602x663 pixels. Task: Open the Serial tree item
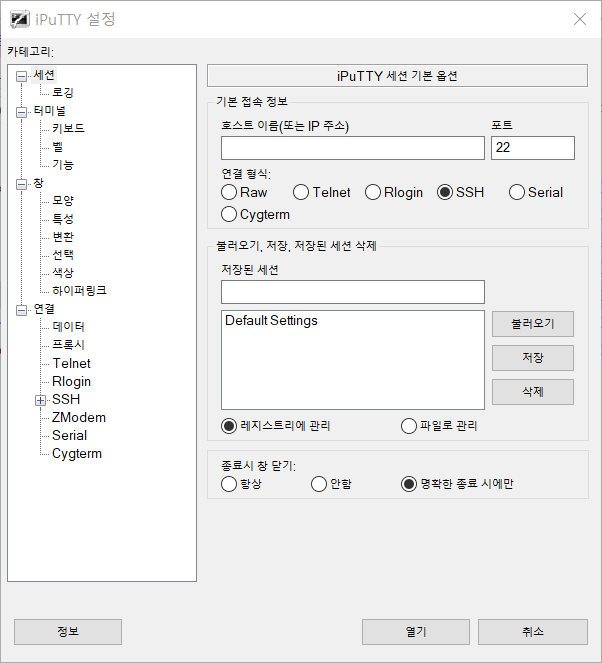coord(69,436)
